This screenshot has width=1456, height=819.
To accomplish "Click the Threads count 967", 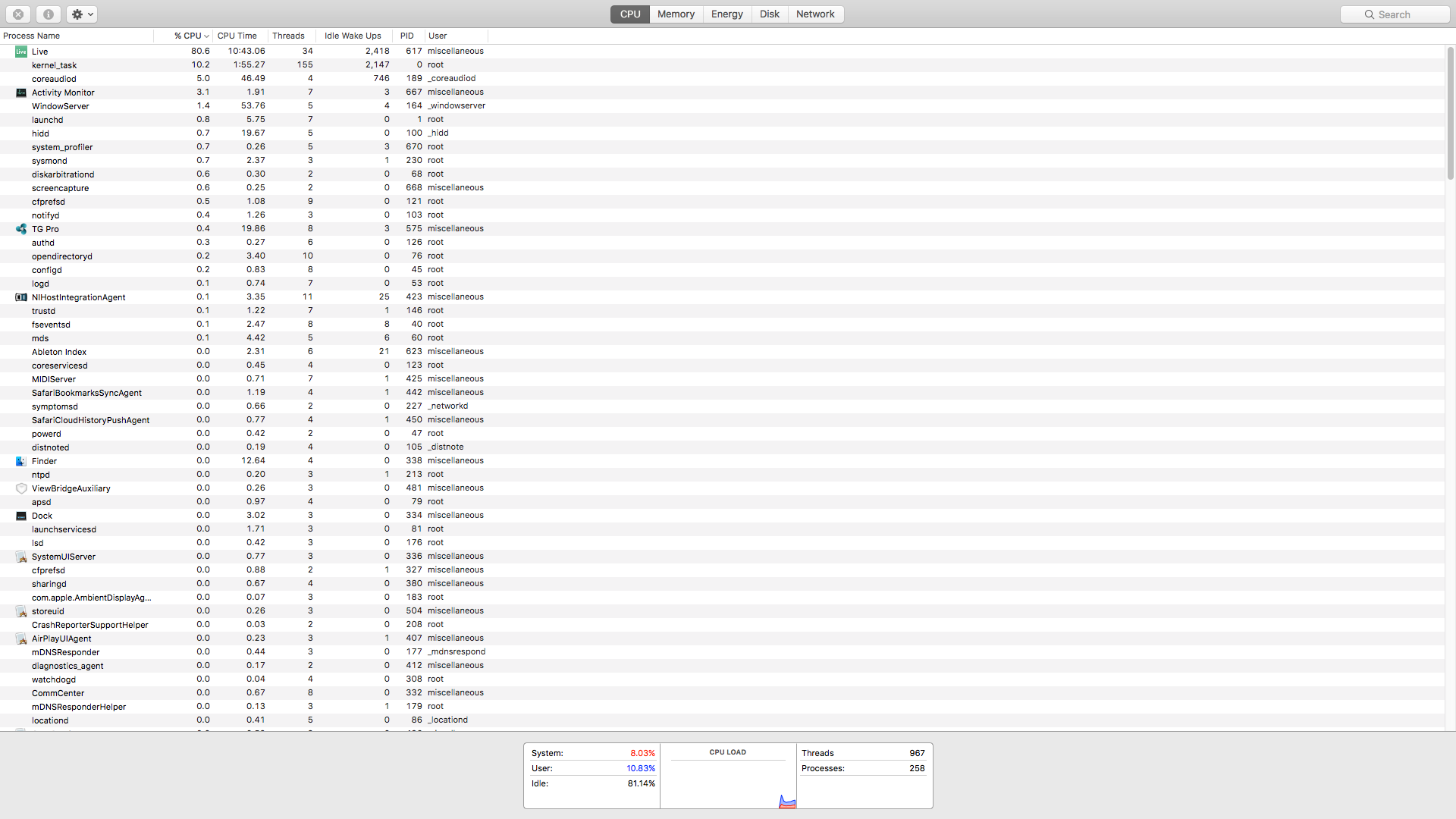I will [x=917, y=753].
